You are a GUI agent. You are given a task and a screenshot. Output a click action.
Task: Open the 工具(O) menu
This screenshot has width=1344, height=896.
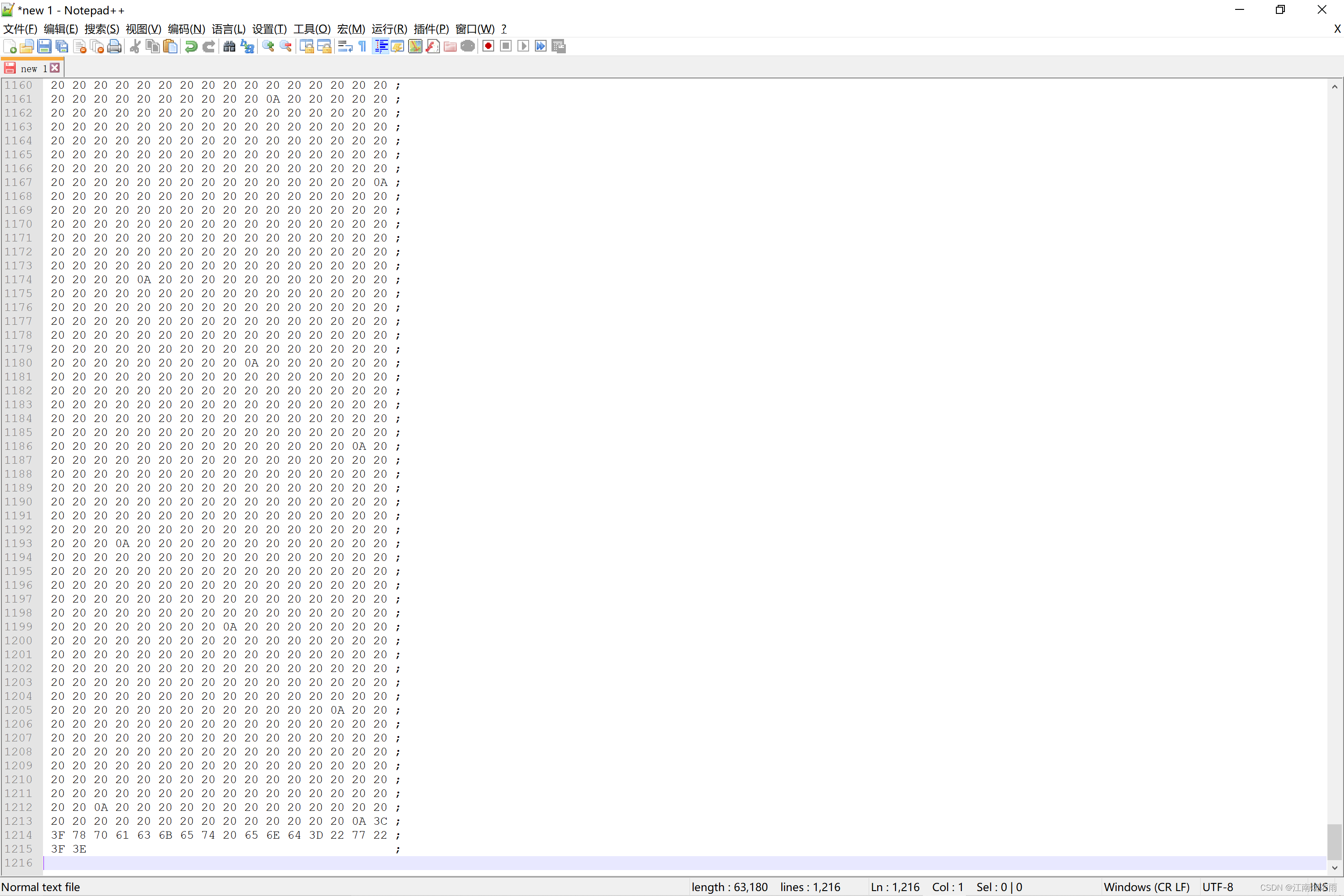tap(312, 29)
